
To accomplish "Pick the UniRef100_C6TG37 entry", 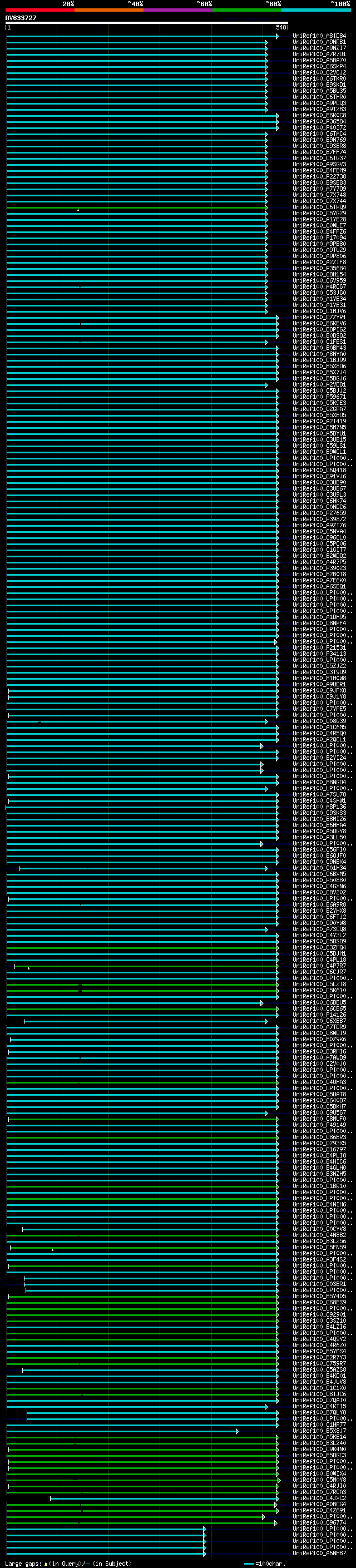I will [319, 159].
